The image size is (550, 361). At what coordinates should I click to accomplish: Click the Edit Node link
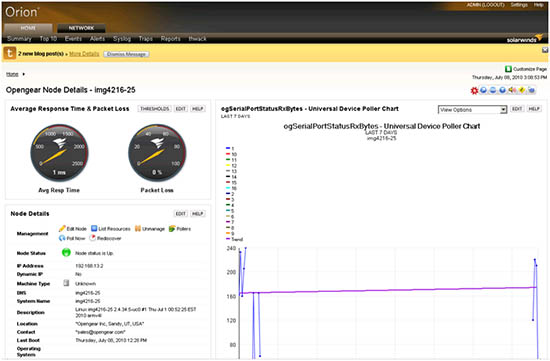[x=76, y=229]
